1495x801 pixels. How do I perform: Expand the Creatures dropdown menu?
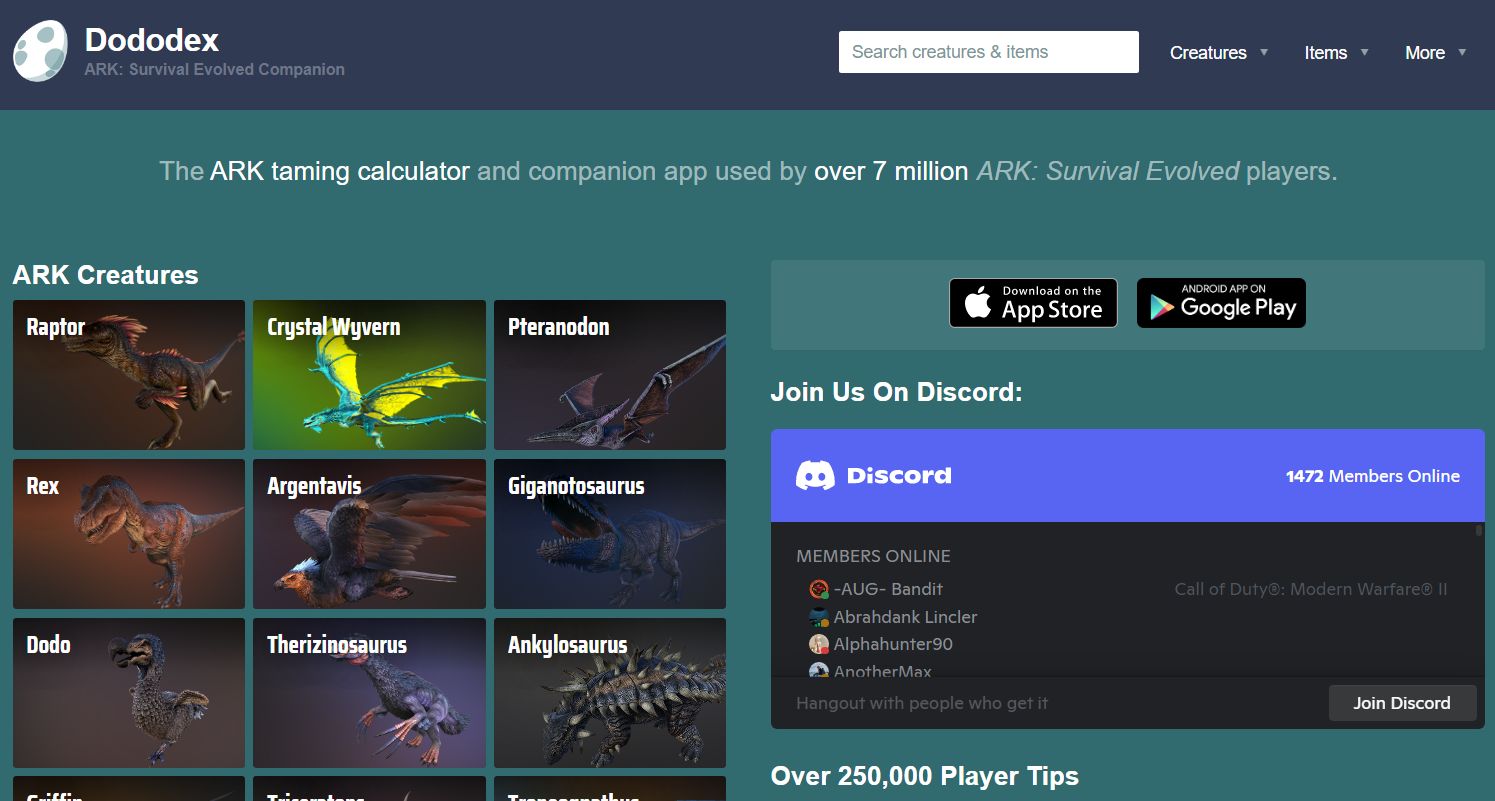click(x=1219, y=53)
